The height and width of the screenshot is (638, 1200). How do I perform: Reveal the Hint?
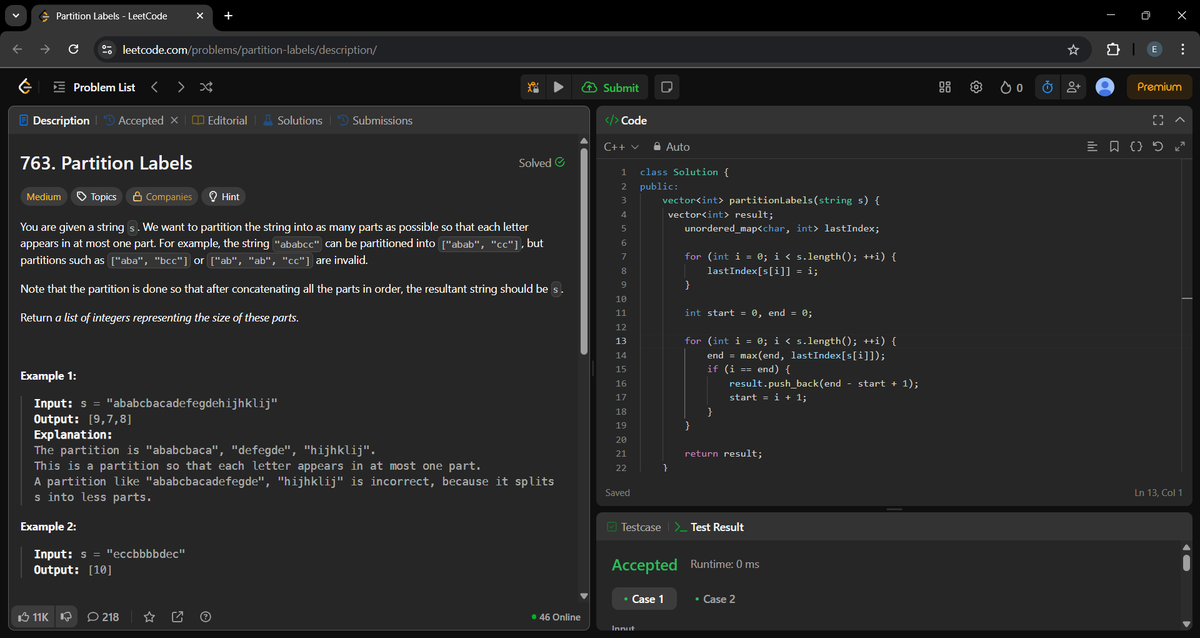[x=223, y=197]
